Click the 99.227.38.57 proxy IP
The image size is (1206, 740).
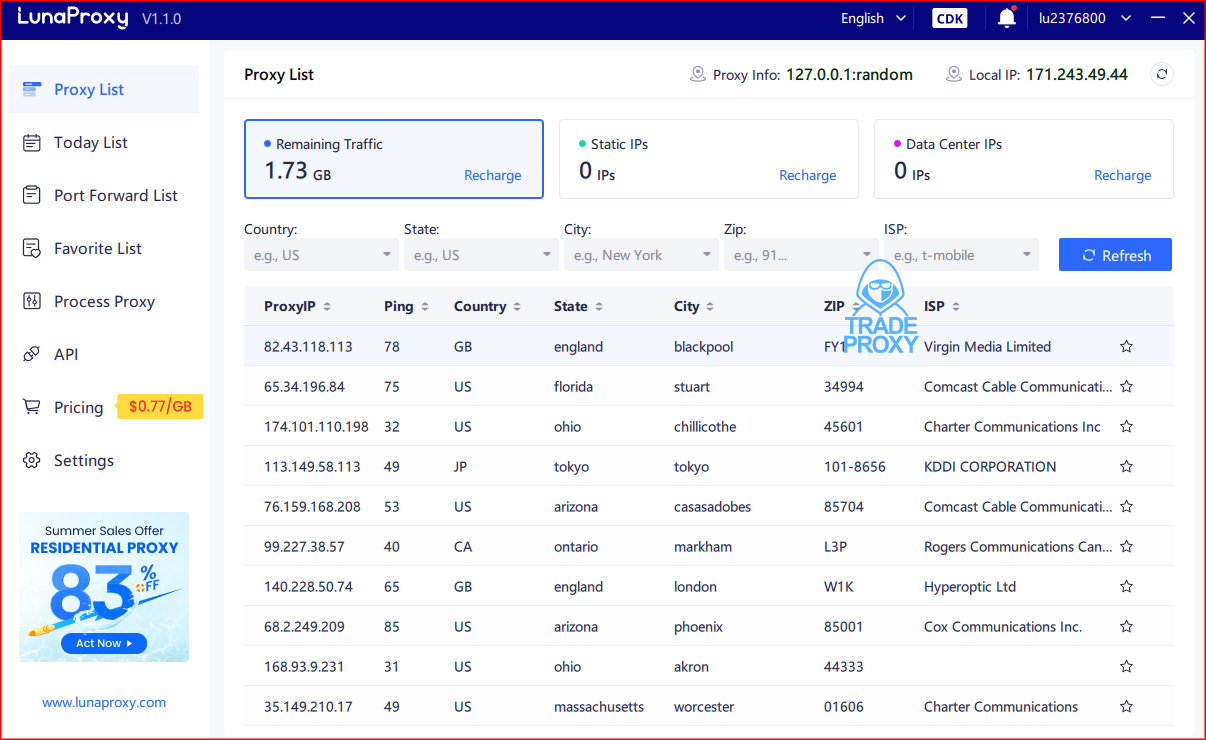[x=304, y=547]
